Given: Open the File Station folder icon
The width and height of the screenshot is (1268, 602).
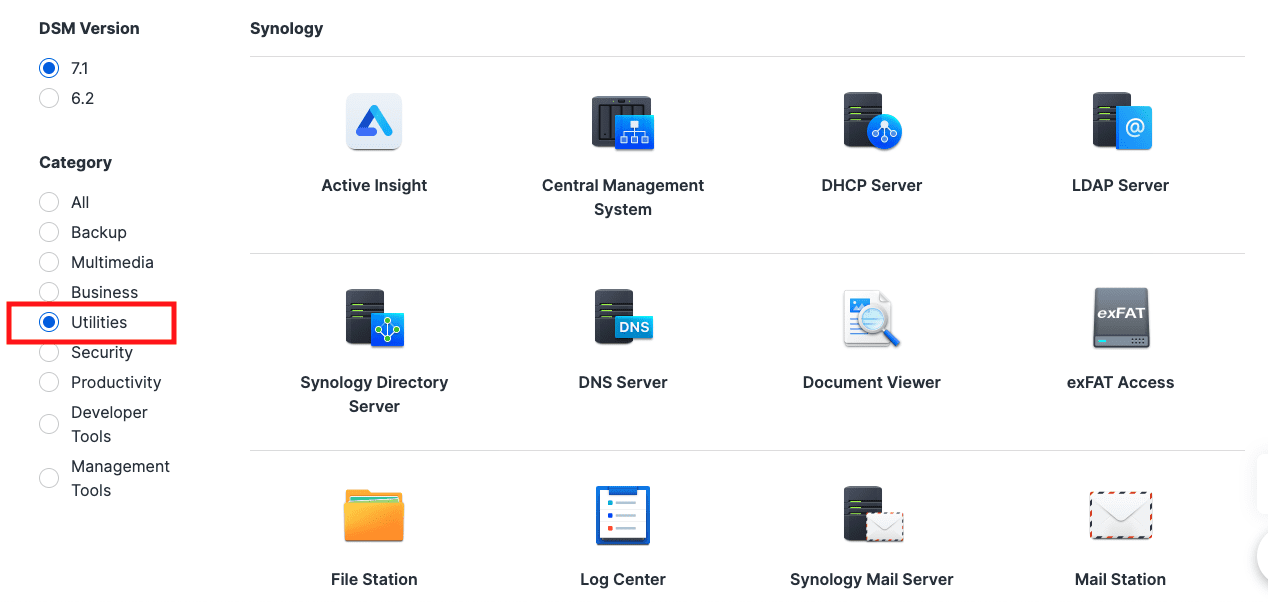Looking at the screenshot, I should (374, 515).
